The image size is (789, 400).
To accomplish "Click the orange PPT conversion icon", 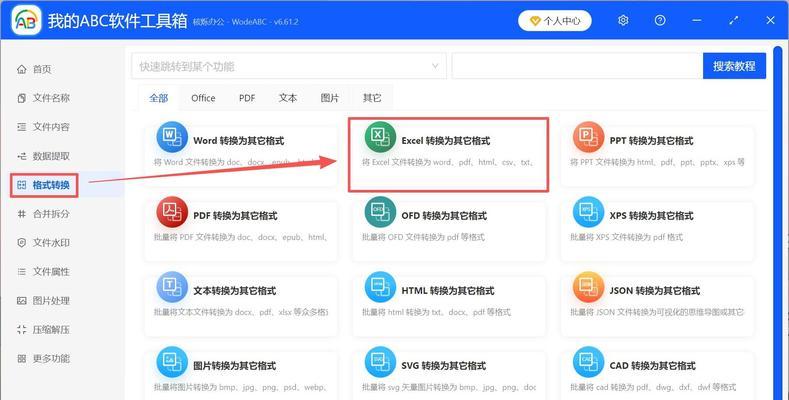I will tap(588, 137).
